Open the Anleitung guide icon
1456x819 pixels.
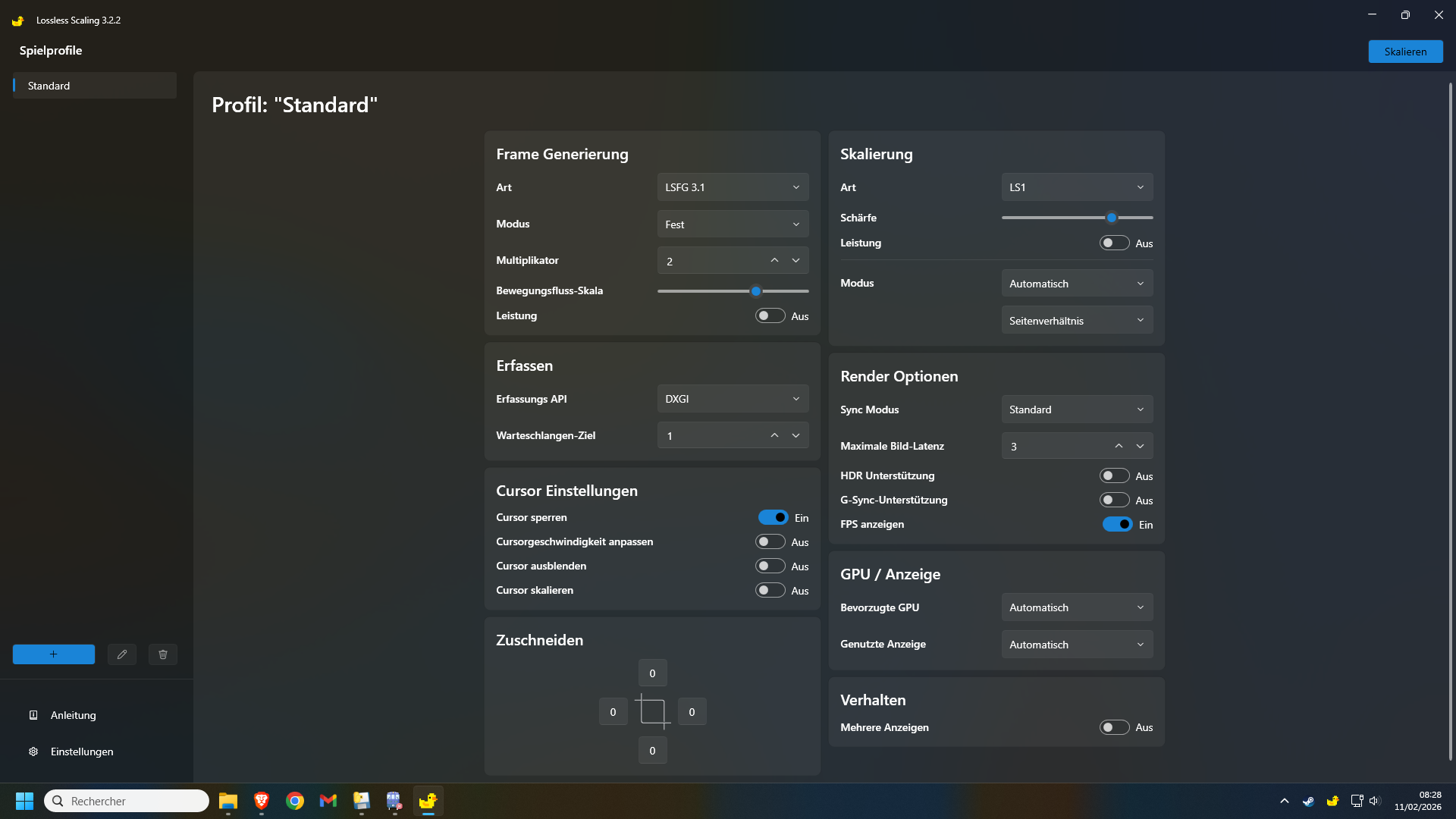pyautogui.click(x=33, y=715)
